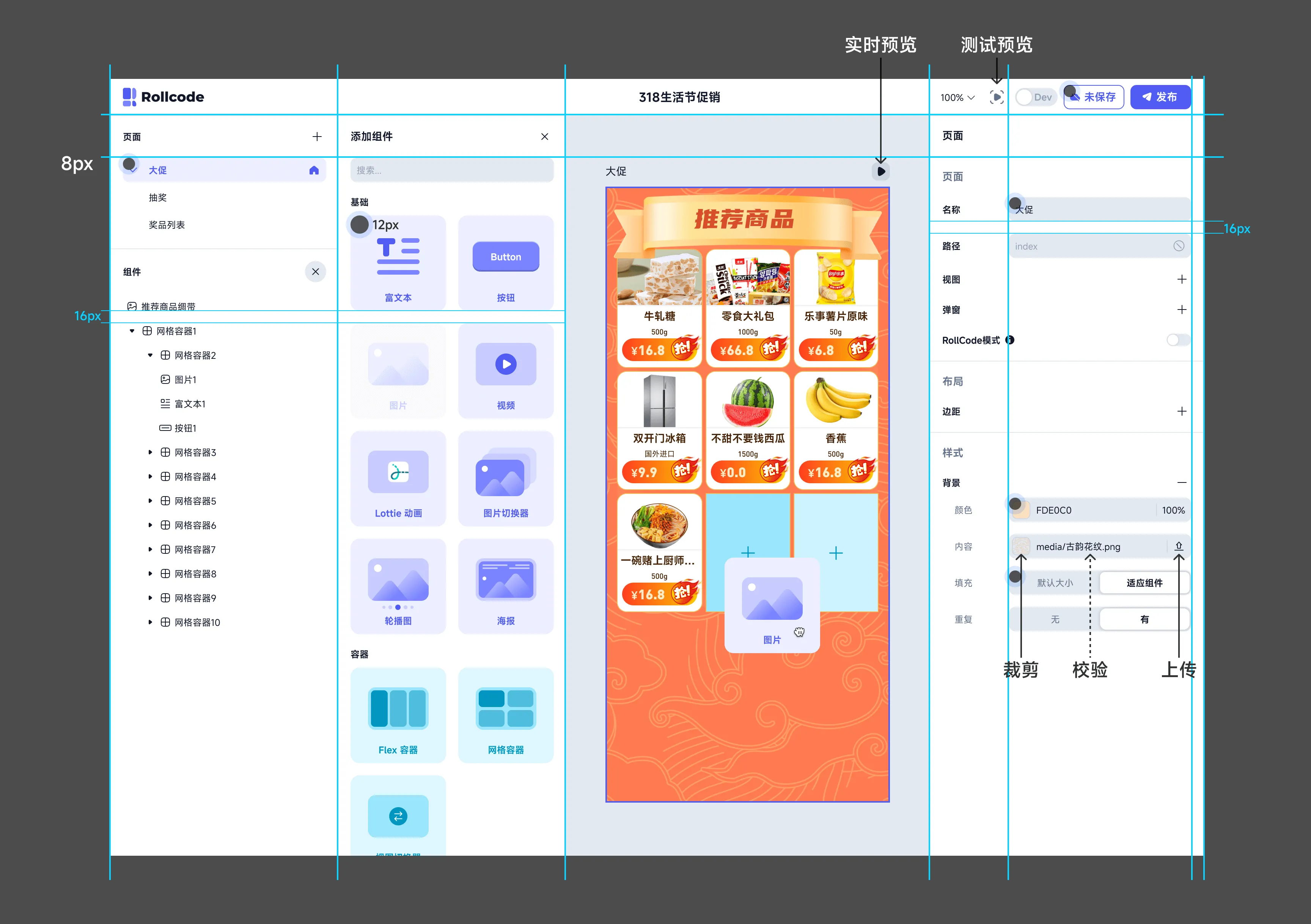This screenshot has width=1311, height=924.
Task: Select 图片1 in component tree
Action: pyautogui.click(x=178, y=380)
